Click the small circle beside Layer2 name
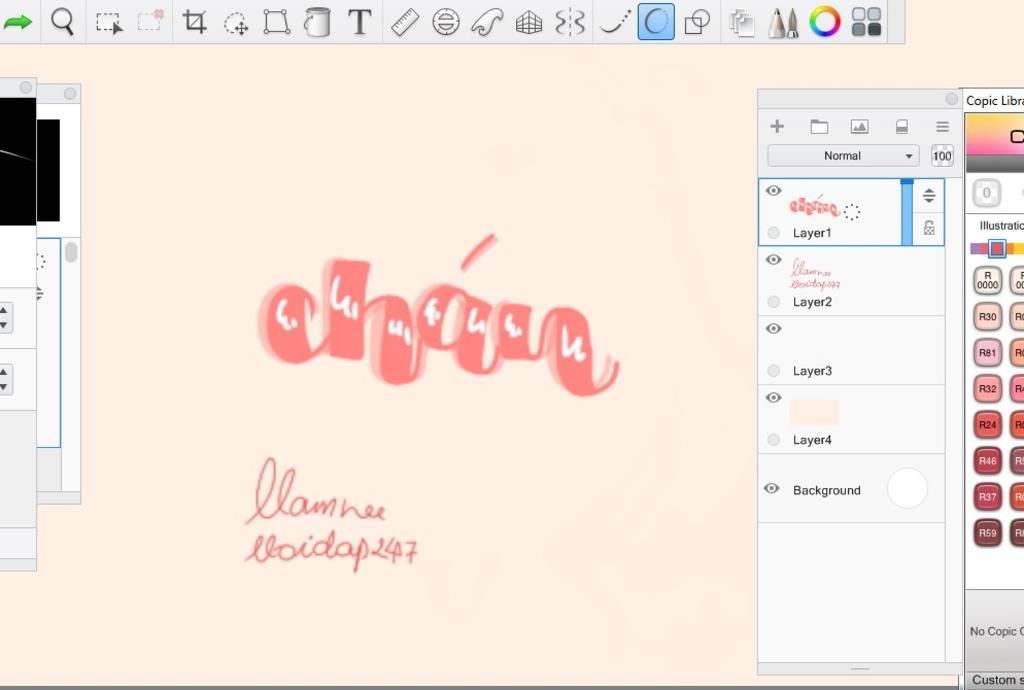1024x690 pixels. click(x=774, y=302)
